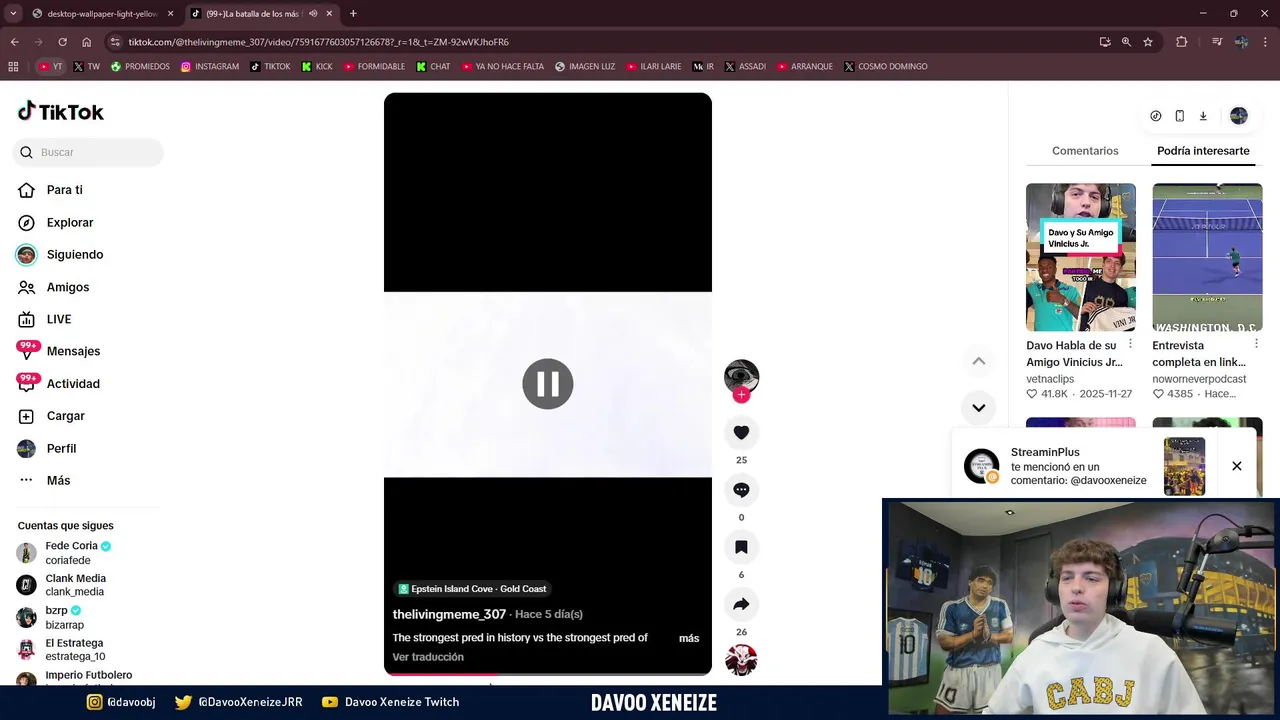Open options for Davo Habla video
The height and width of the screenshot is (720, 1280).
coord(1130,344)
